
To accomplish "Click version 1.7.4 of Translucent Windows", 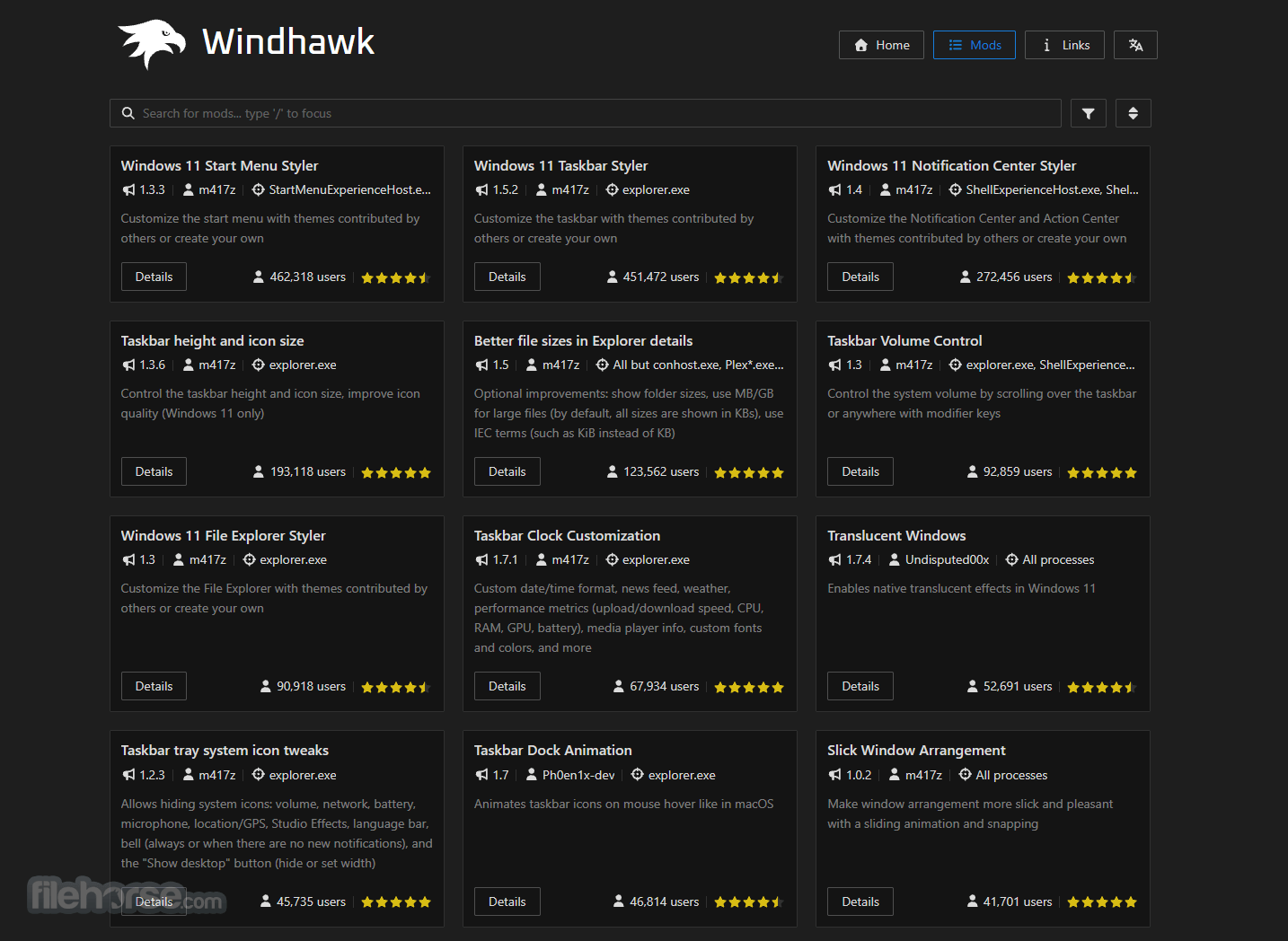I will [859, 559].
